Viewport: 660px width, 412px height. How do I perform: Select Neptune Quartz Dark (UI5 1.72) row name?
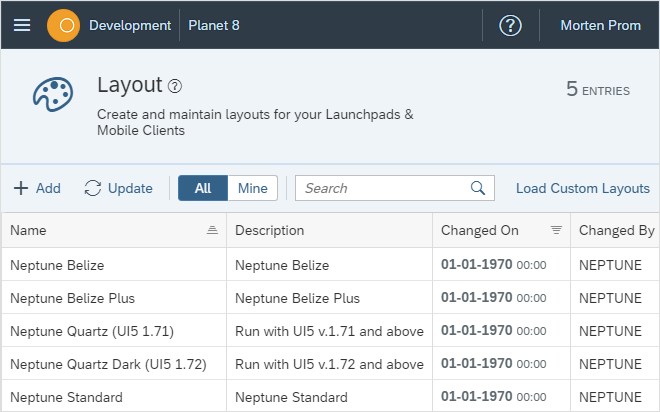(108, 364)
